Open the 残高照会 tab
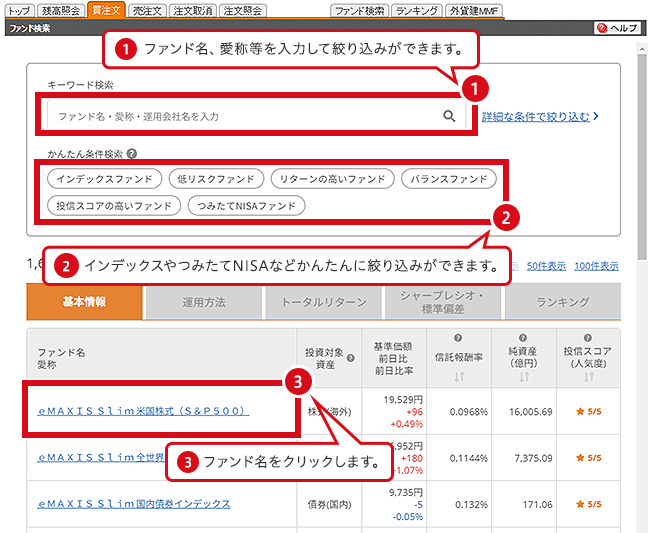The height and width of the screenshot is (533, 660). point(61,11)
